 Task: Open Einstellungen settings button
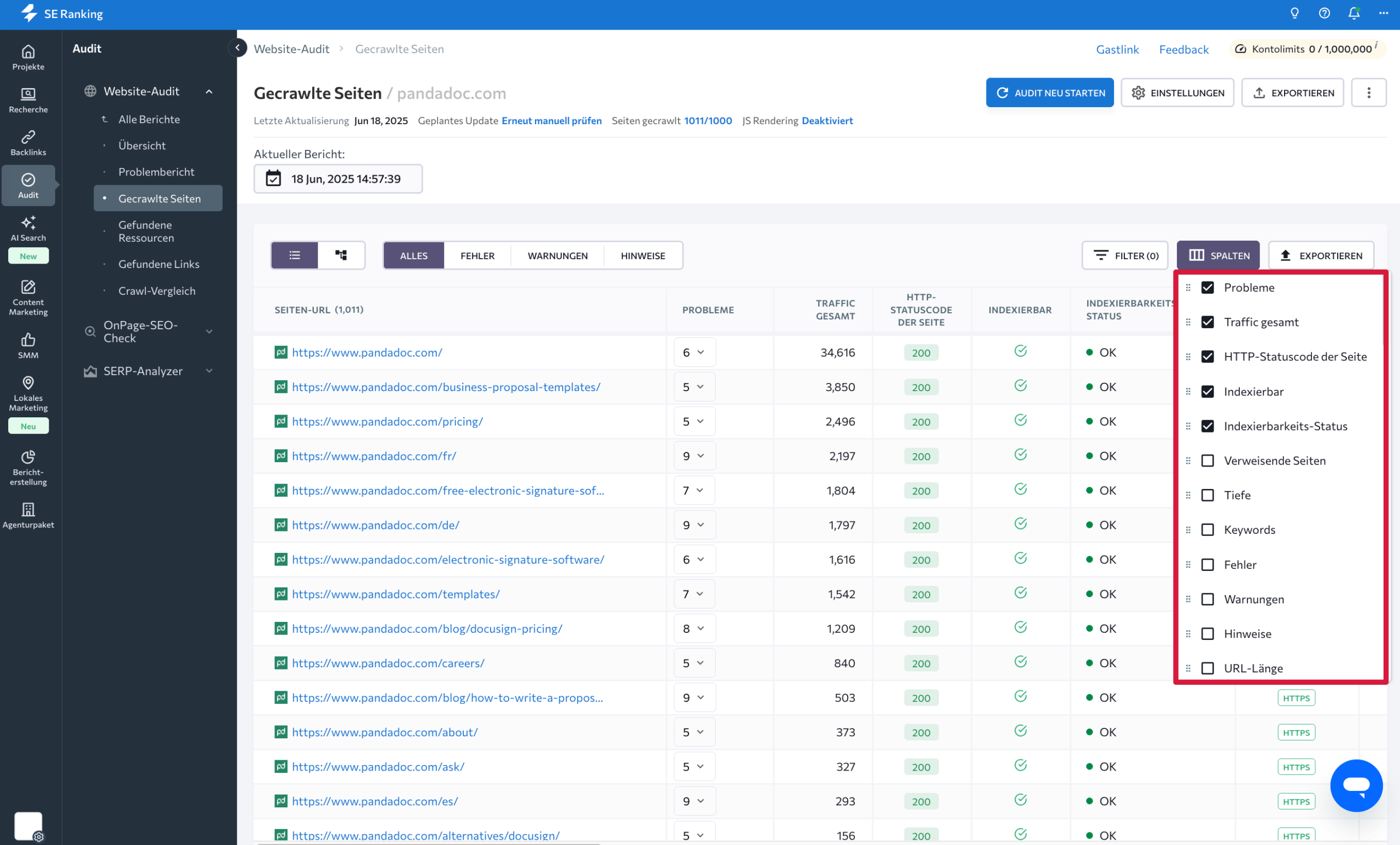(x=1177, y=92)
